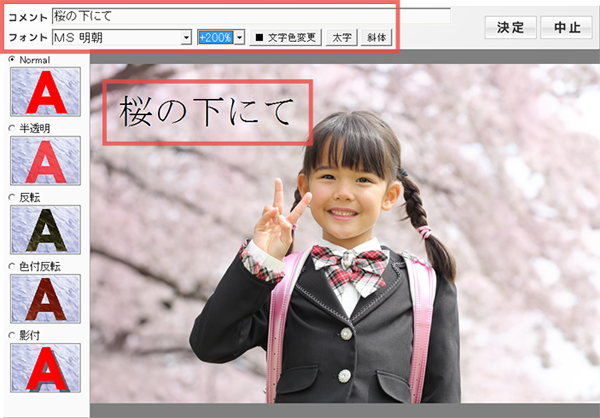Screen dimensions: 600x418
Task: Select the 影付 radio button
Action: pyautogui.click(x=12, y=336)
